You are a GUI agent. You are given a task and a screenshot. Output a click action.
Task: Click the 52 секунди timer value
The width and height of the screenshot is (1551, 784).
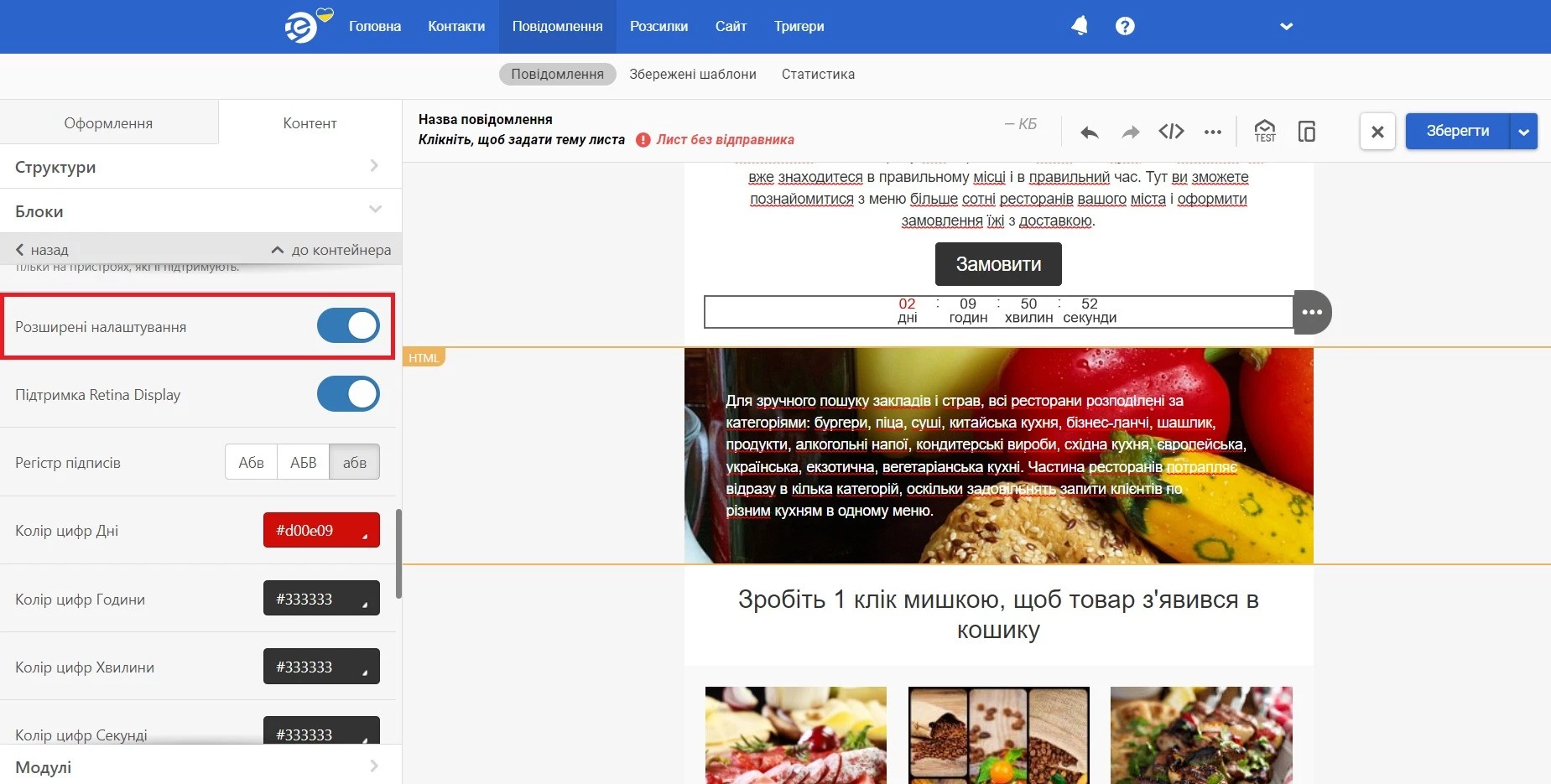tap(1090, 310)
